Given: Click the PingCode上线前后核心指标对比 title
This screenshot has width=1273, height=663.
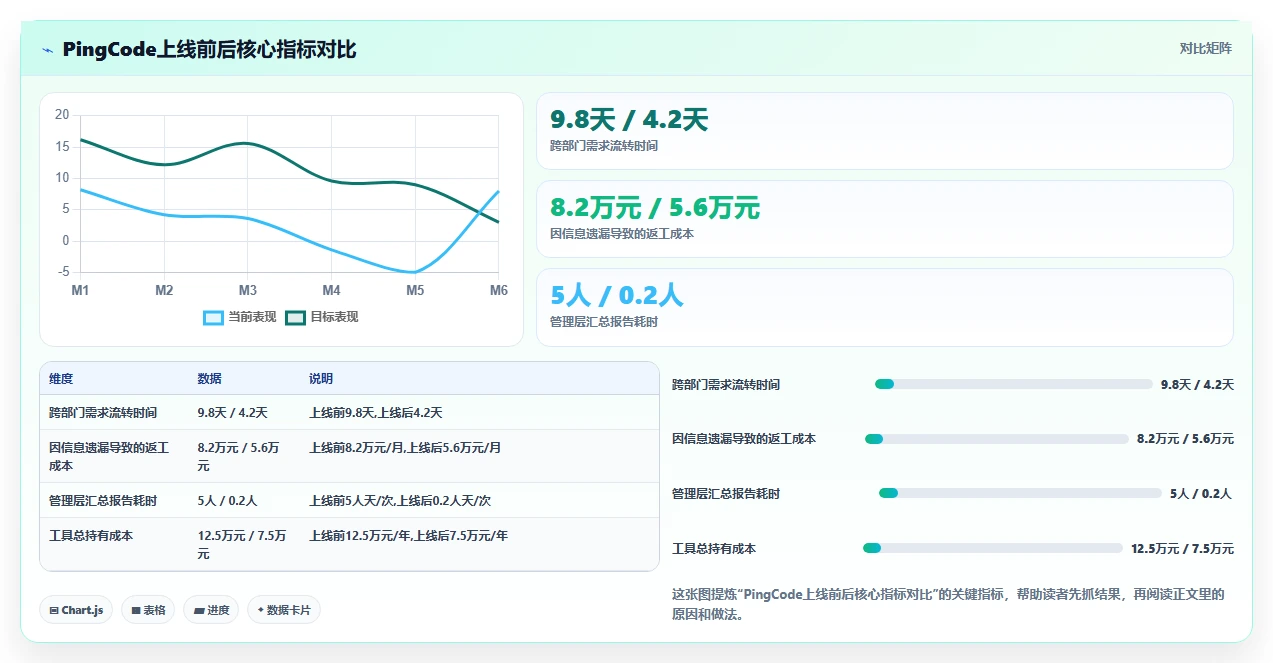Looking at the screenshot, I should [209, 50].
